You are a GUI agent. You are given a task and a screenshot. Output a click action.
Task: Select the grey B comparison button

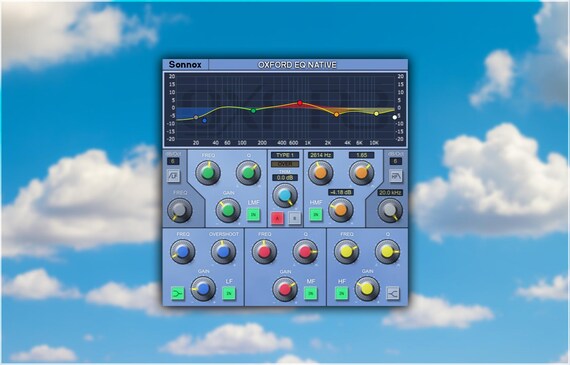click(x=295, y=218)
